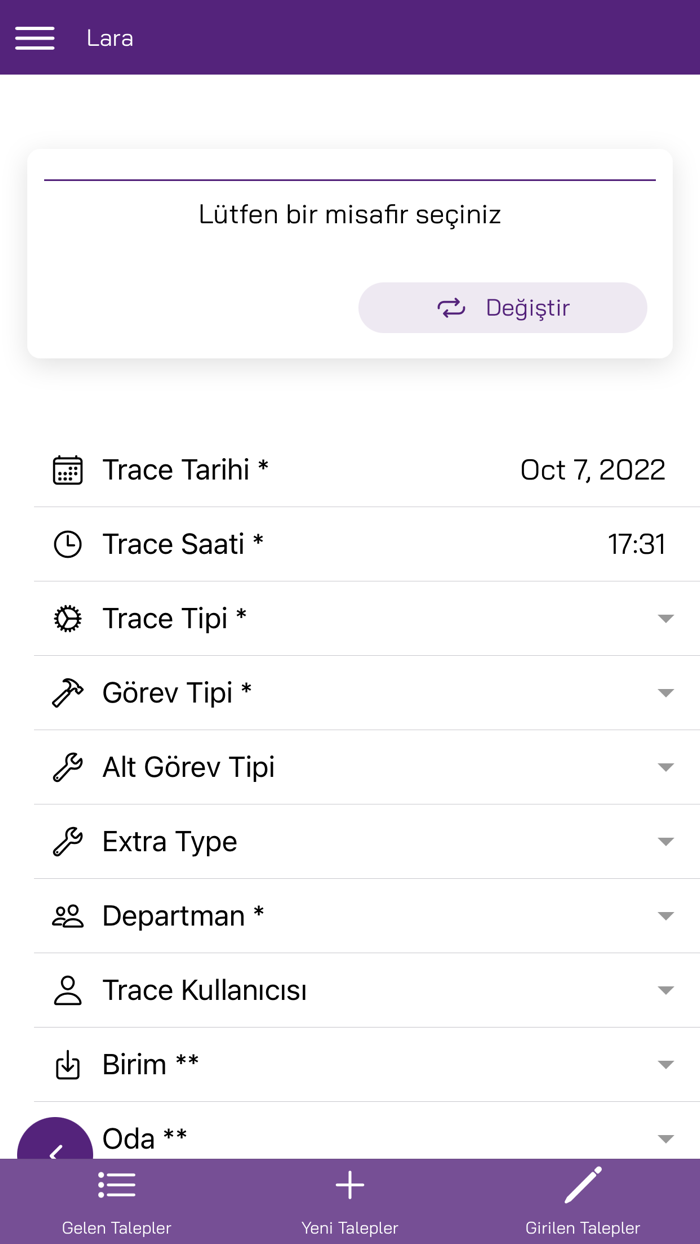
Task: Click the person icon beside Trace Kullanıcısı
Action: pos(67,990)
